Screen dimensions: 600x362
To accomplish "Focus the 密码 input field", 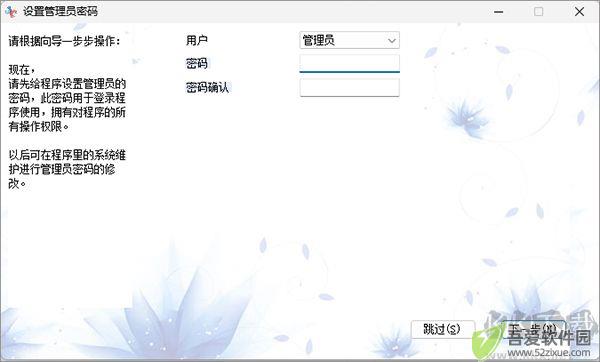I will [349, 63].
